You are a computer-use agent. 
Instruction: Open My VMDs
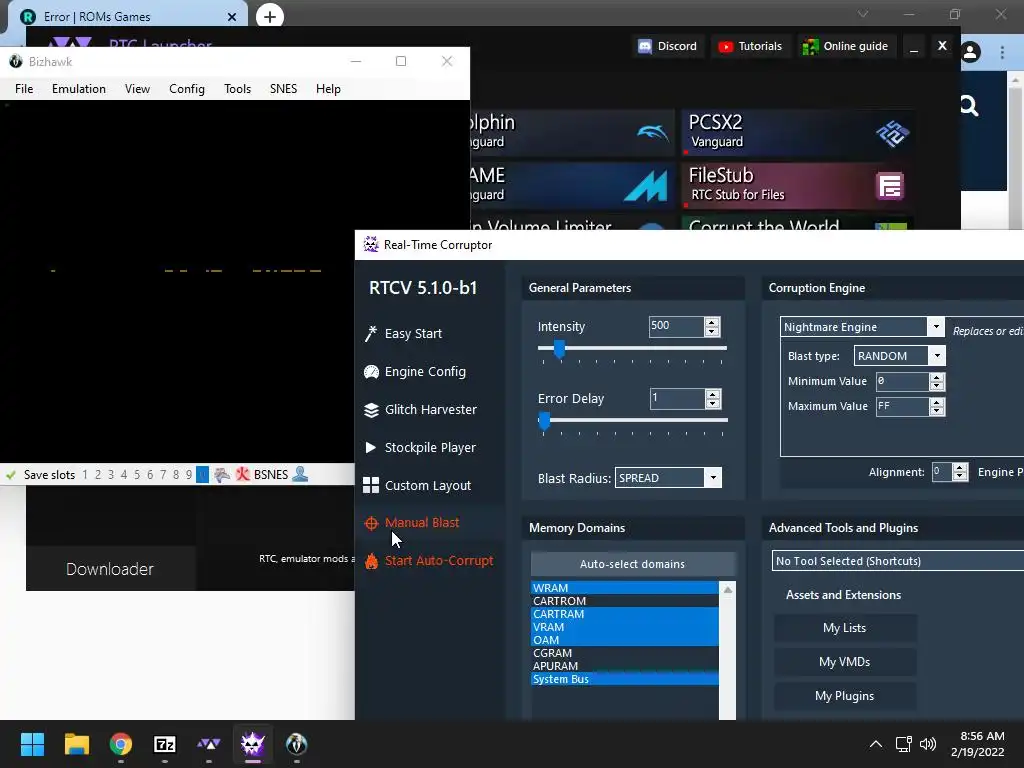(844, 662)
